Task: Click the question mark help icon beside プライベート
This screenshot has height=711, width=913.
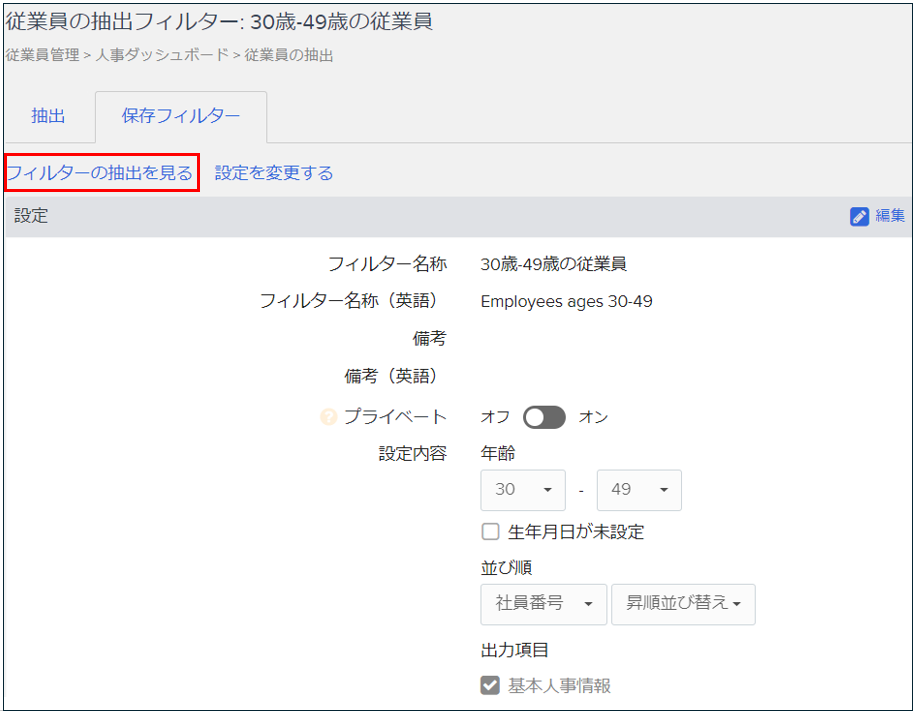Action: [x=328, y=416]
